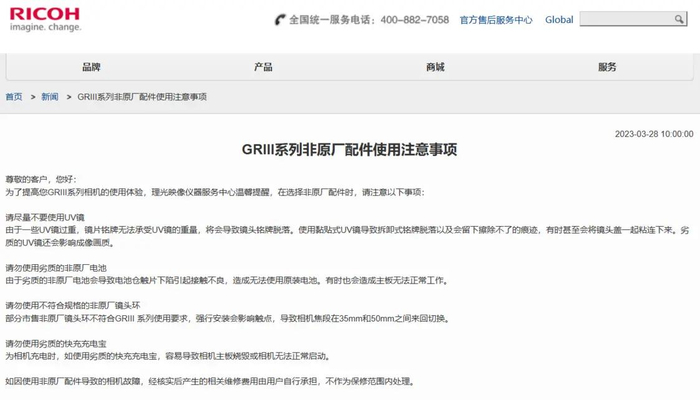
Task: Click the greeting 尊敬的客户，您好
Action: 41,179
